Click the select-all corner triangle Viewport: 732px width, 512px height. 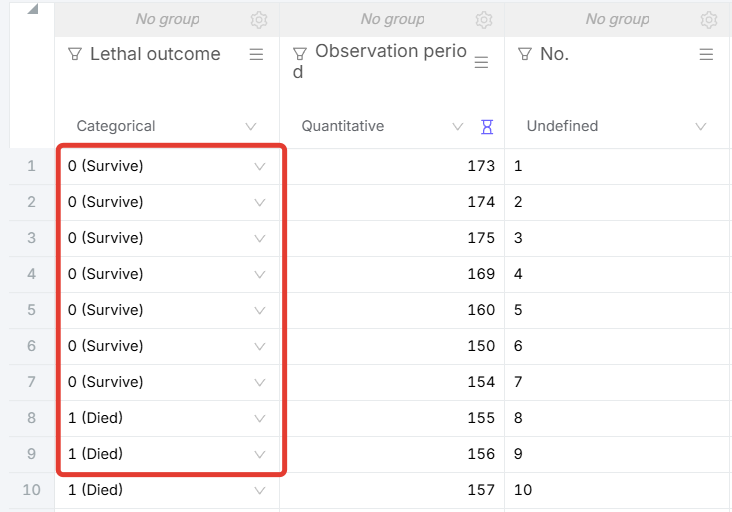[x=34, y=11]
